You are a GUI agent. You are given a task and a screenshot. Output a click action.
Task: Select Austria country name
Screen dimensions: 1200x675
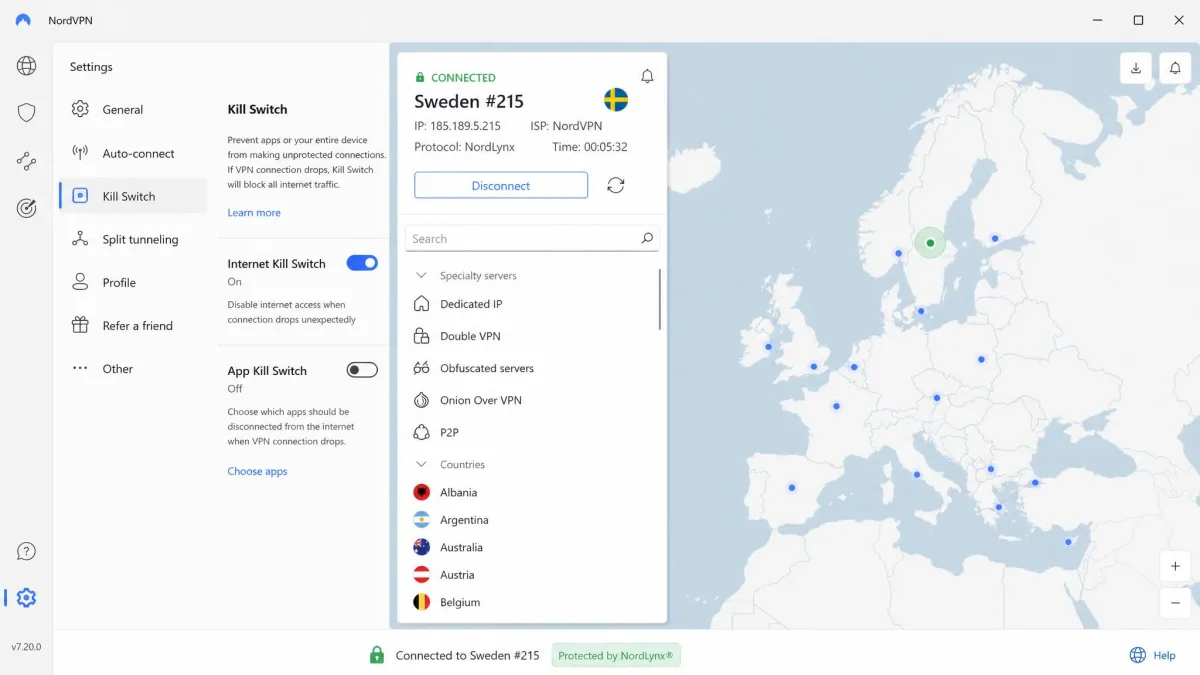(457, 575)
